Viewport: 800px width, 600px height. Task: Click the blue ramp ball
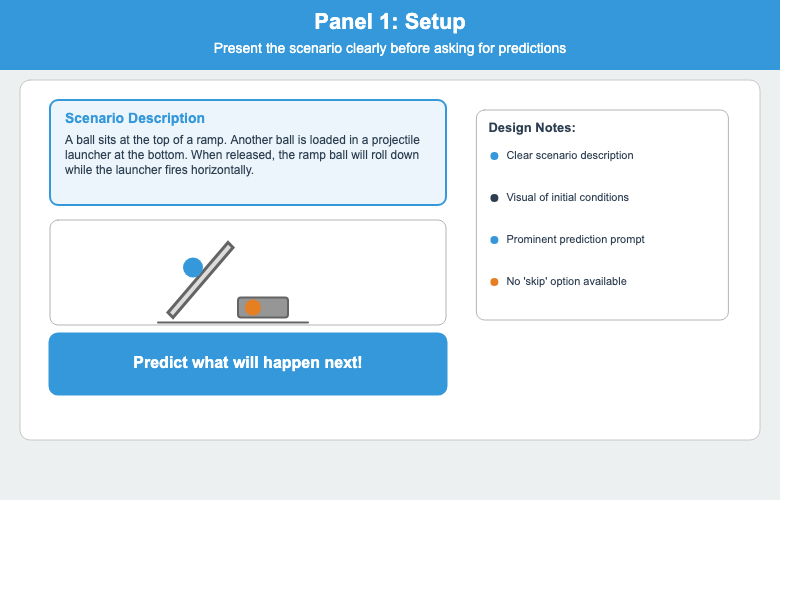[193, 267]
